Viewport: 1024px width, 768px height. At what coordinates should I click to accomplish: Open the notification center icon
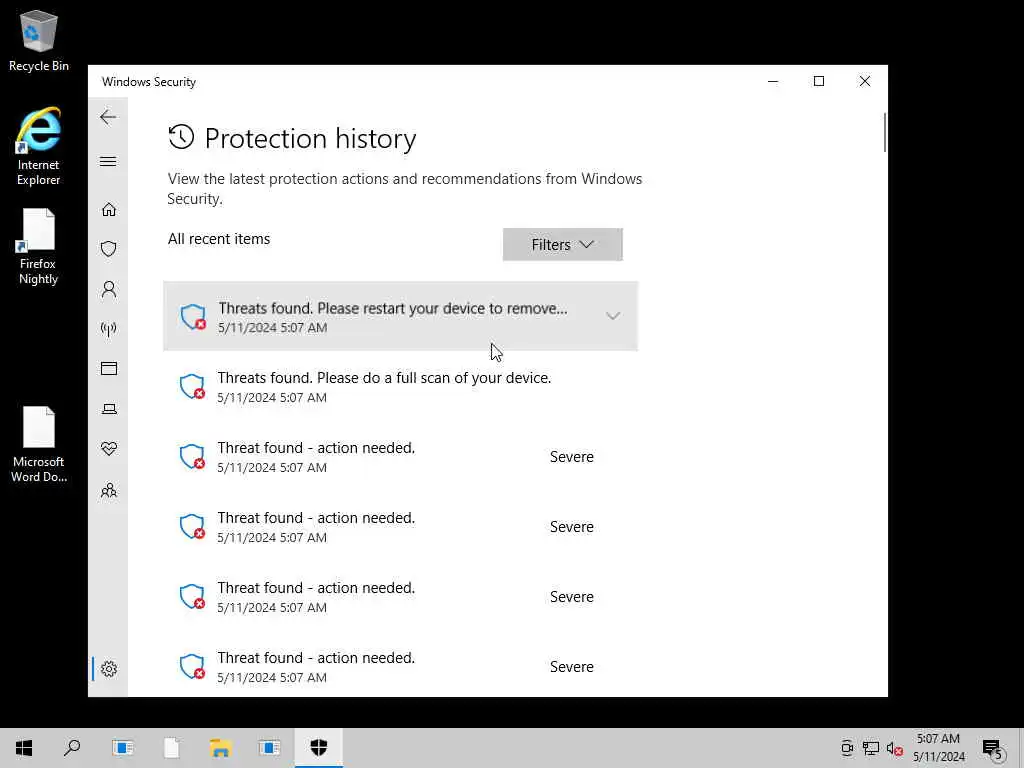click(x=992, y=748)
